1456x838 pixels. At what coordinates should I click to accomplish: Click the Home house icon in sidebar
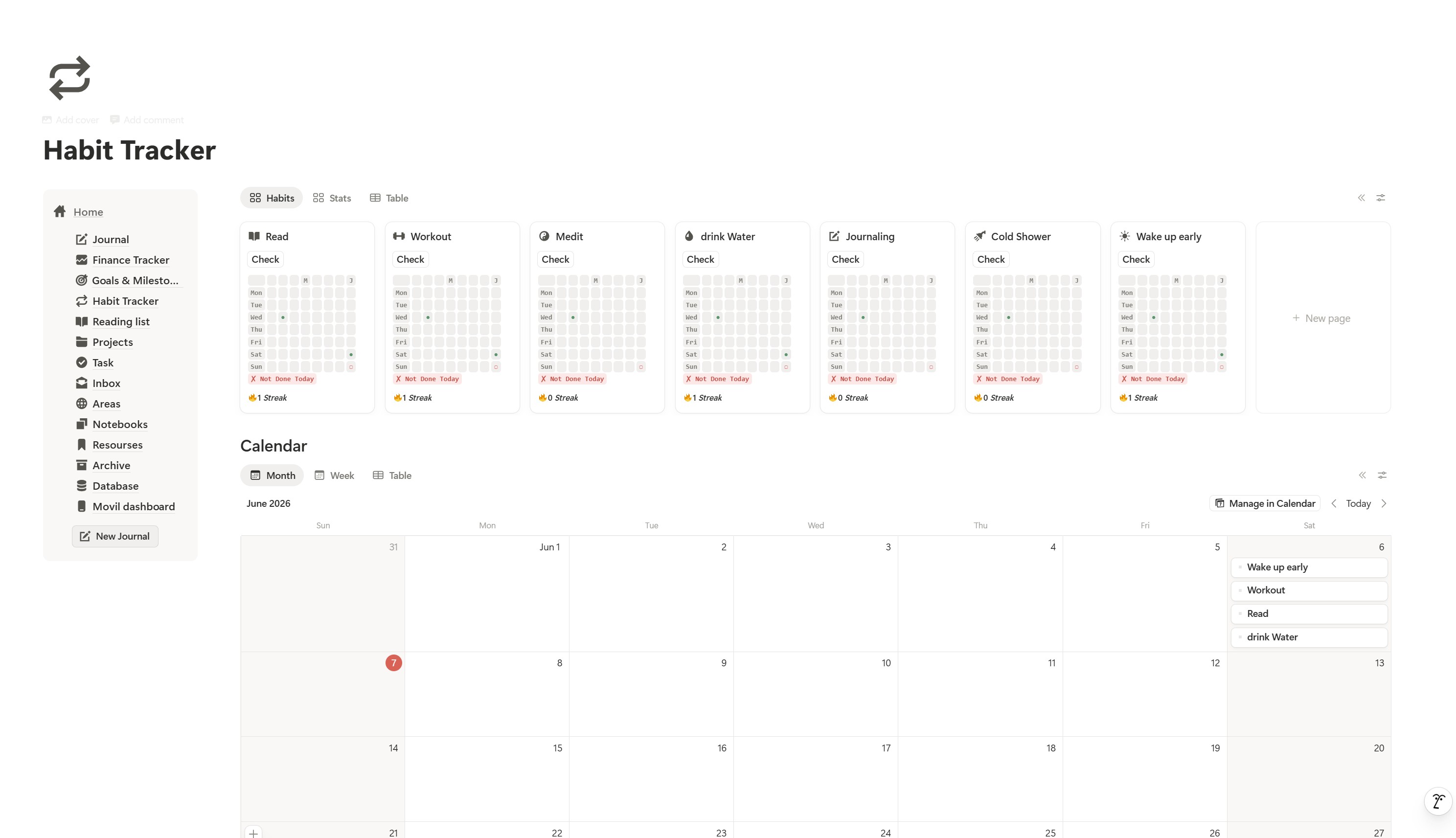(x=60, y=212)
